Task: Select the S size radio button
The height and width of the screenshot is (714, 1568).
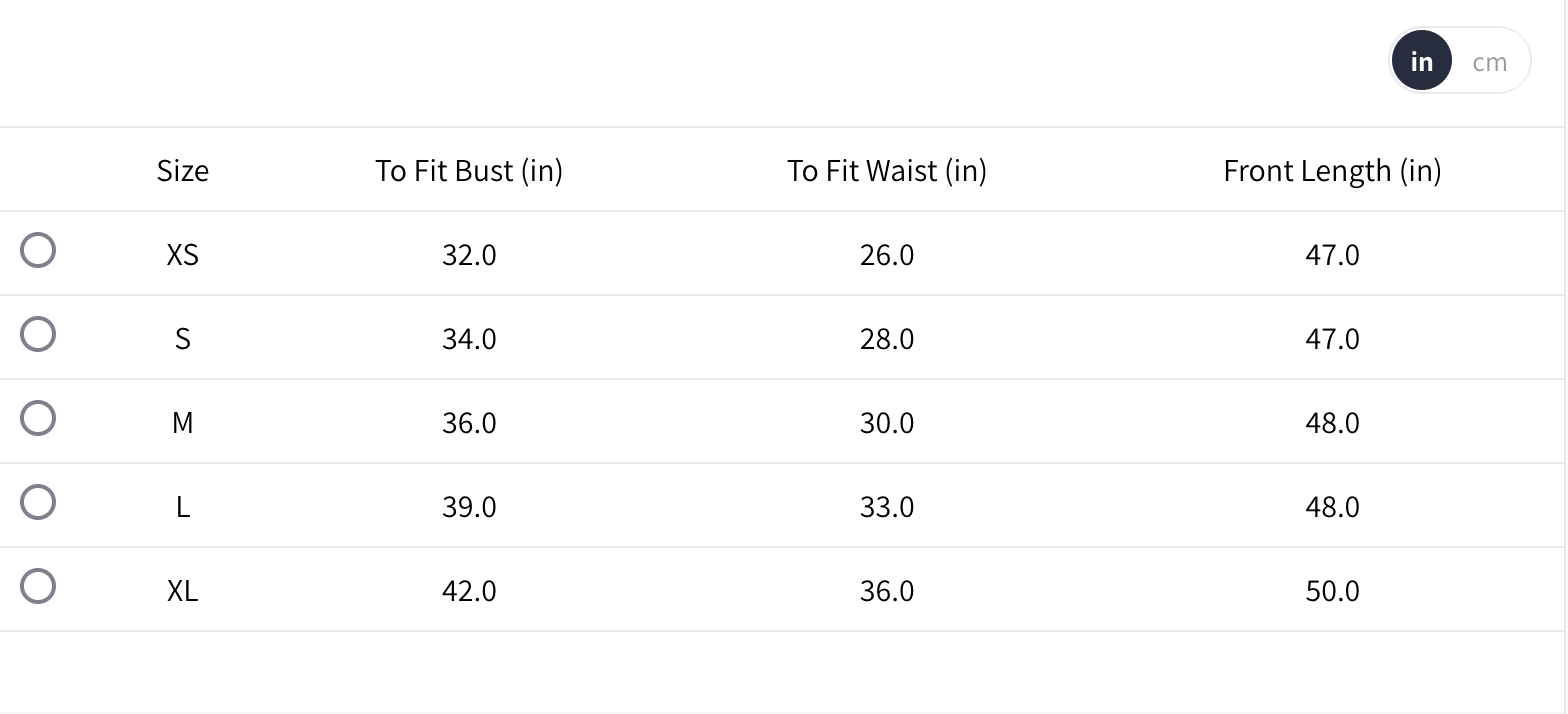Action: (38, 334)
